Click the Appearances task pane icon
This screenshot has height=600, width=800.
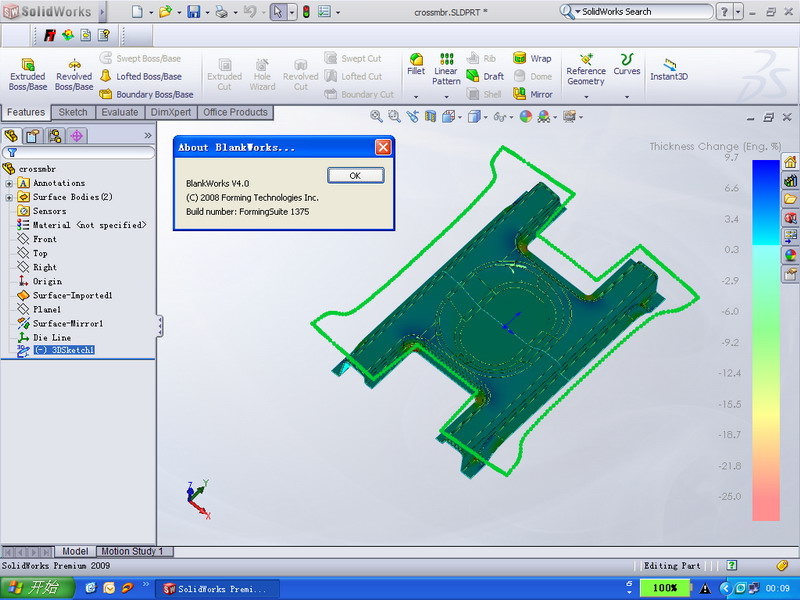[790, 255]
